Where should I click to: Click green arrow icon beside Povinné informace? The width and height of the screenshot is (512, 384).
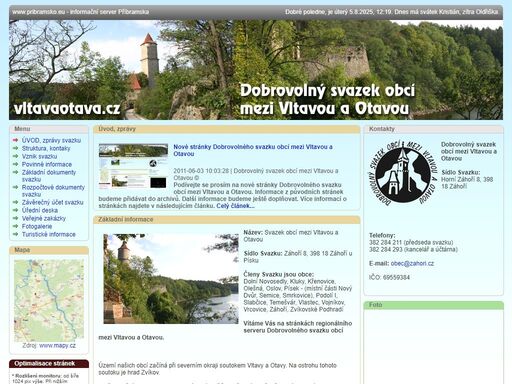15,164
